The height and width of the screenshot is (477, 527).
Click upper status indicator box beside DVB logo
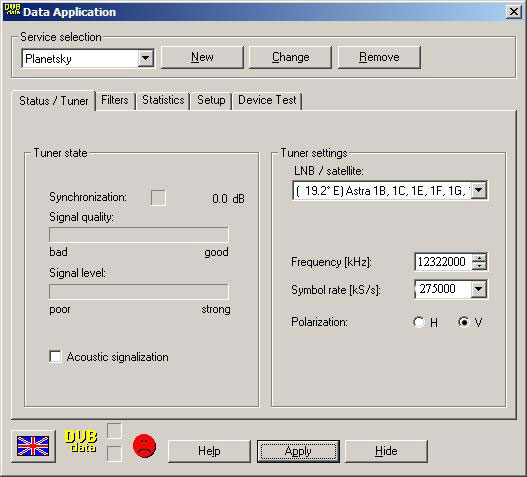(114, 431)
